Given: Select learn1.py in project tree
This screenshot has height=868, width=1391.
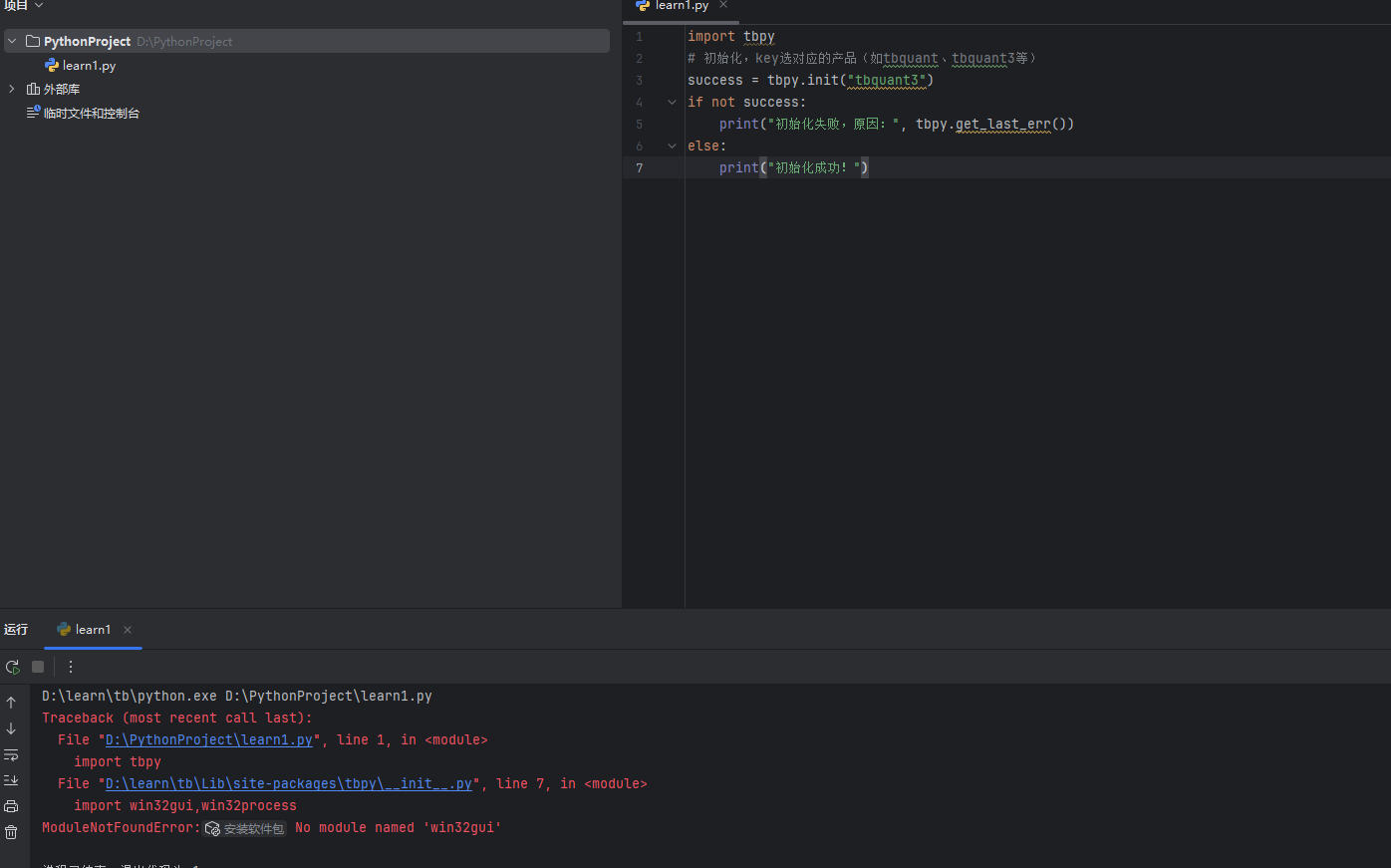Looking at the screenshot, I should pyautogui.click(x=89, y=66).
